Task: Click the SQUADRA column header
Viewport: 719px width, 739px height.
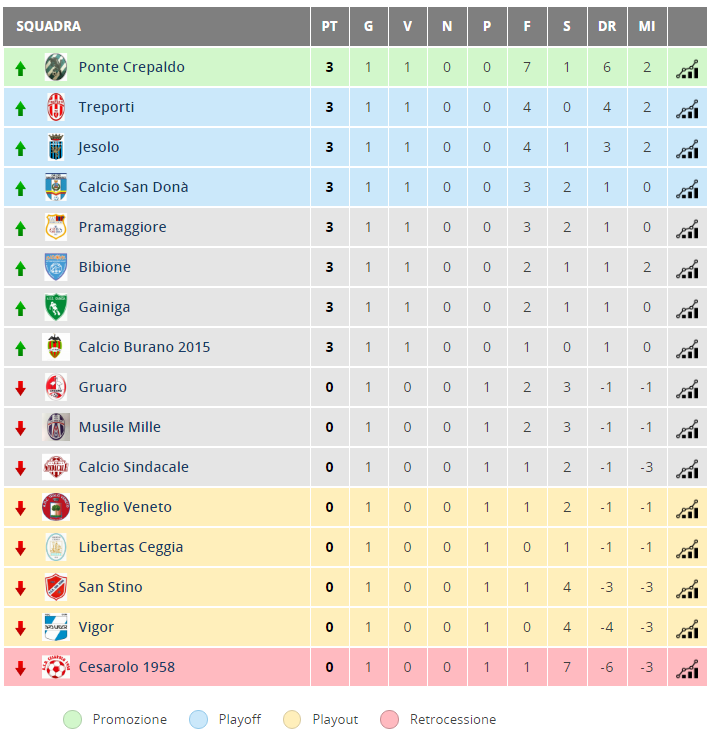Action: point(49,26)
